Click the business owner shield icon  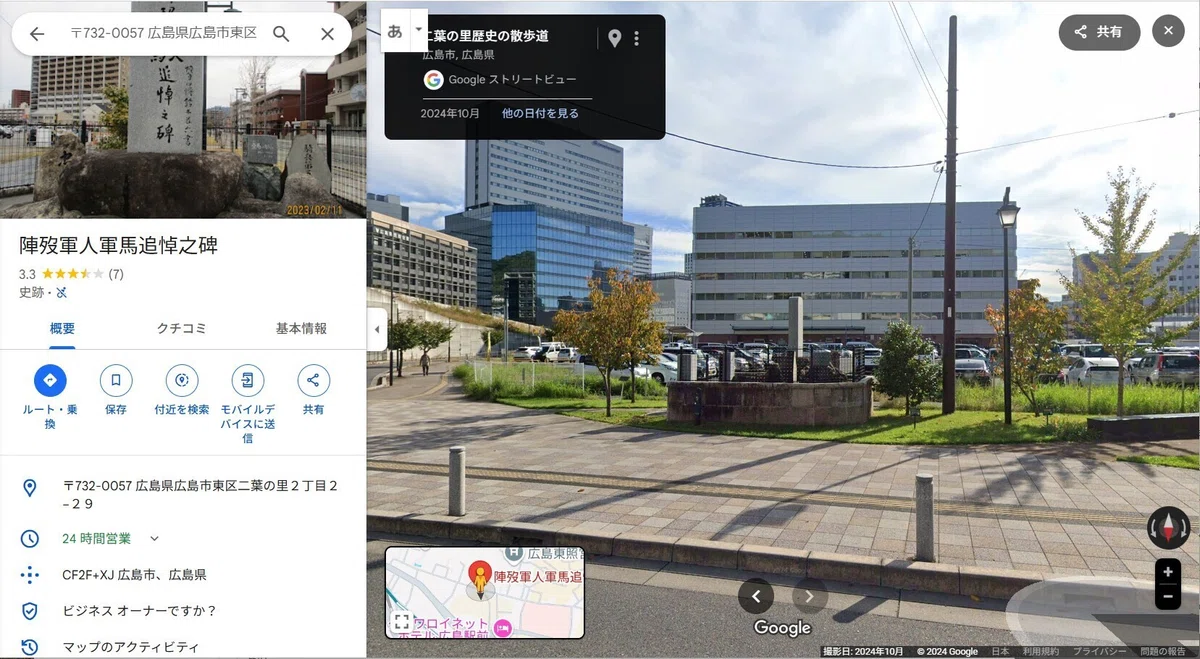click(x=30, y=611)
